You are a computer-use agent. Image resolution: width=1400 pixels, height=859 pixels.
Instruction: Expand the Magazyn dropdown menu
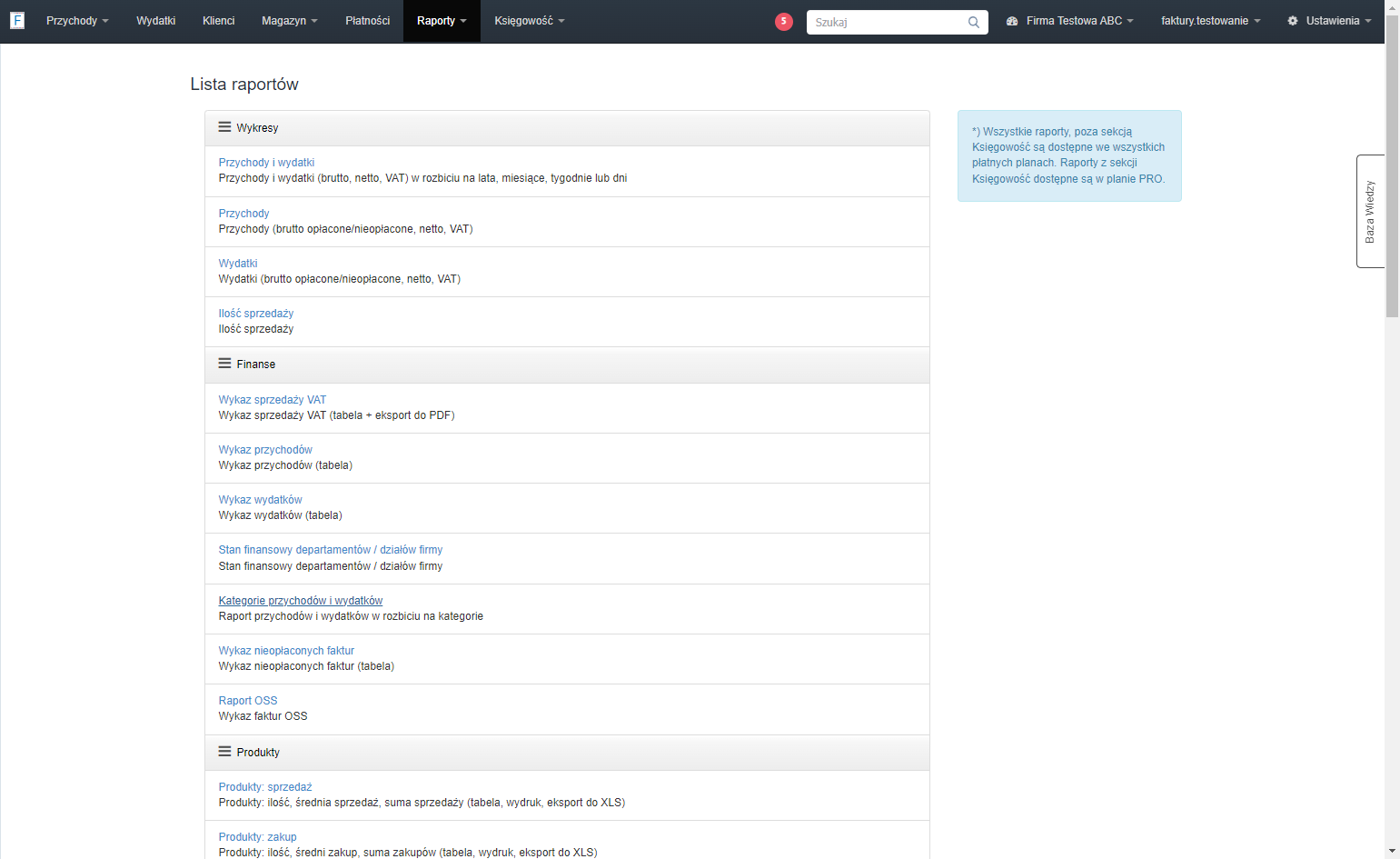click(x=289, y=21)
